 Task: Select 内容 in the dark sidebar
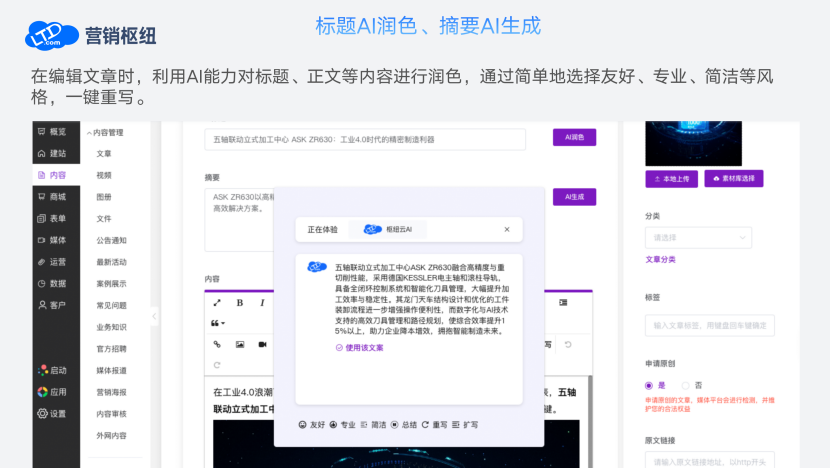tap(56, 175)
